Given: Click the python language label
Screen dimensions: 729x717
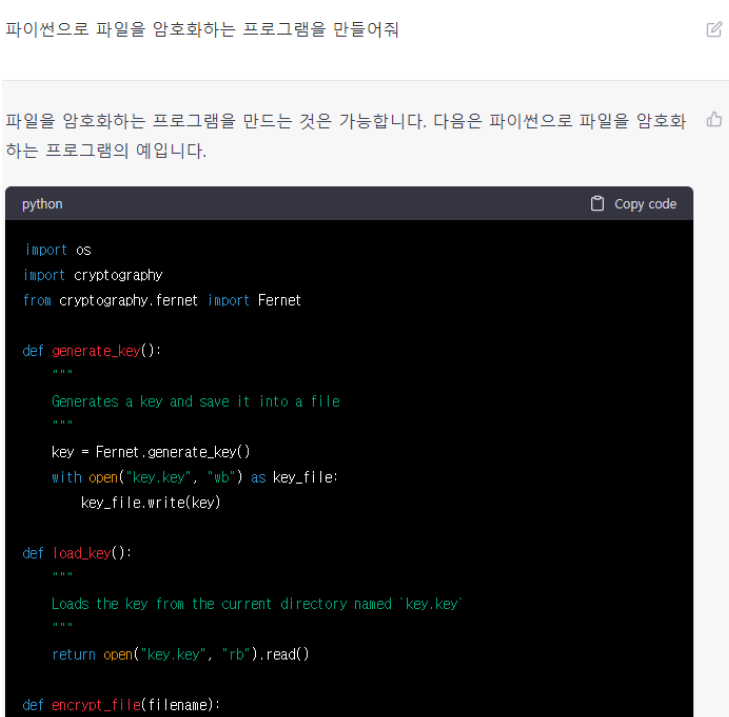Looking at the screenshot, I should [42, 204].
